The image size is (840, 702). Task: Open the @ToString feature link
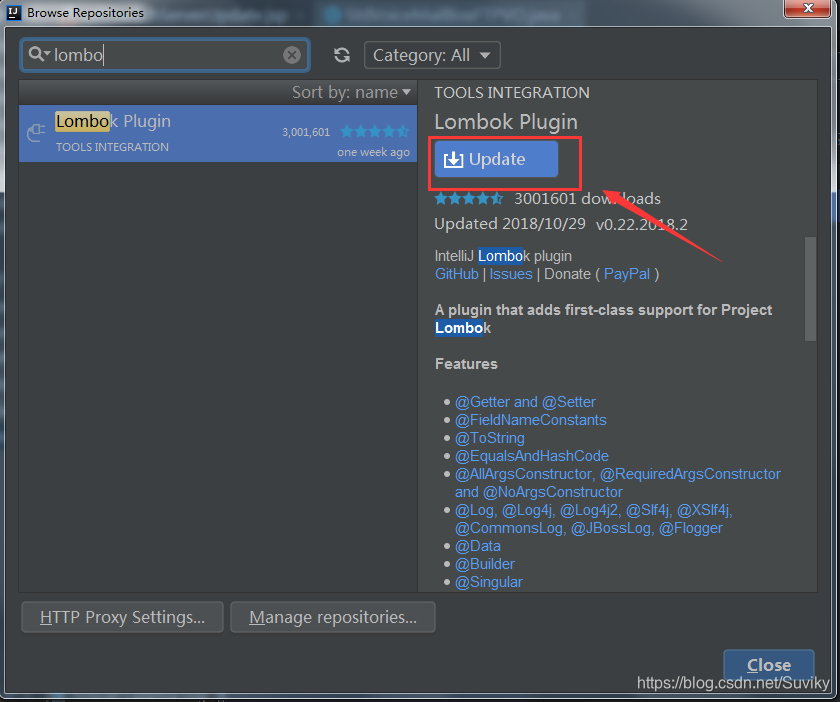490,438
